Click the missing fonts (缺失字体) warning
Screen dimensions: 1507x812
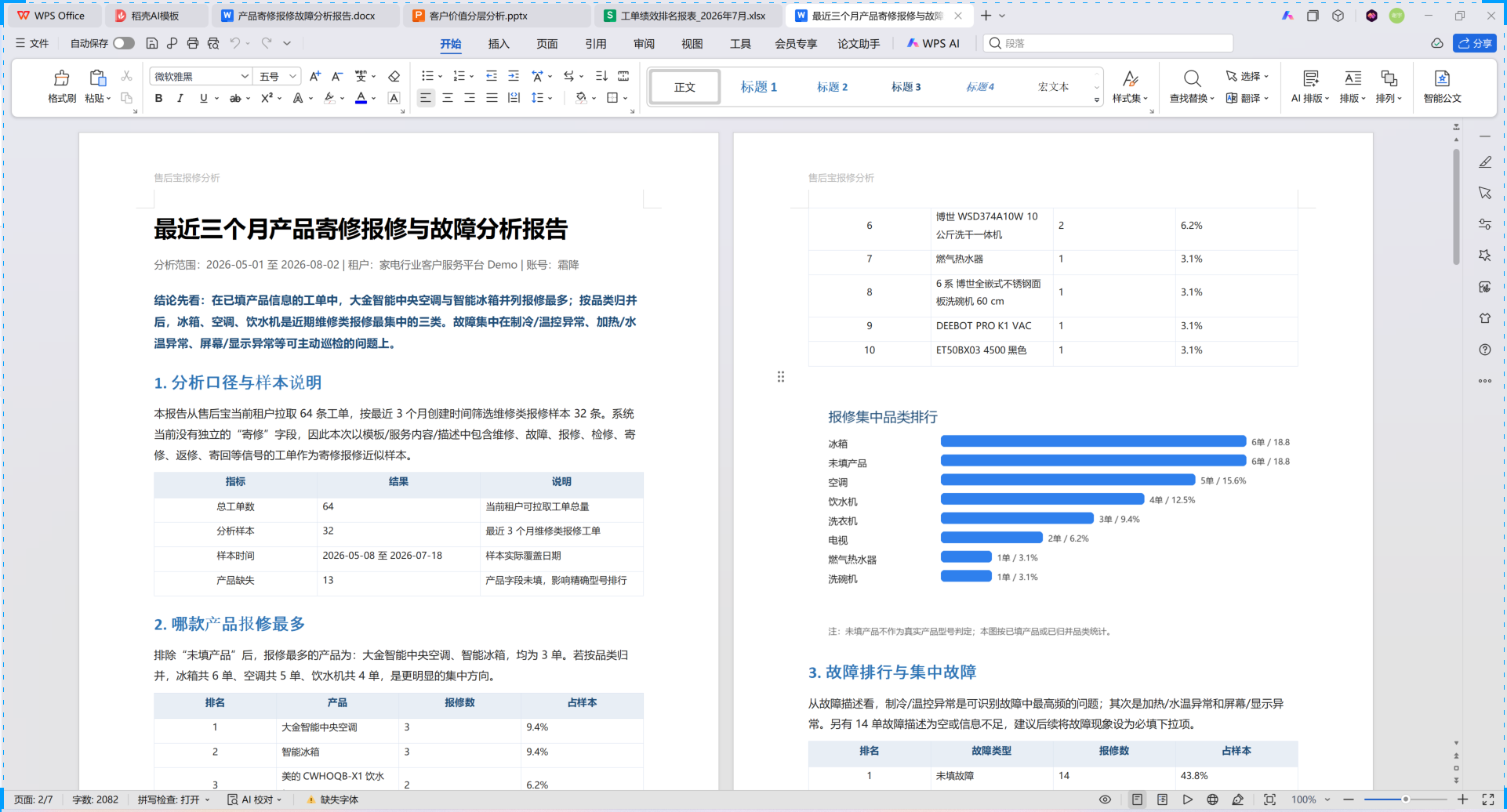[x=332, y=799]
